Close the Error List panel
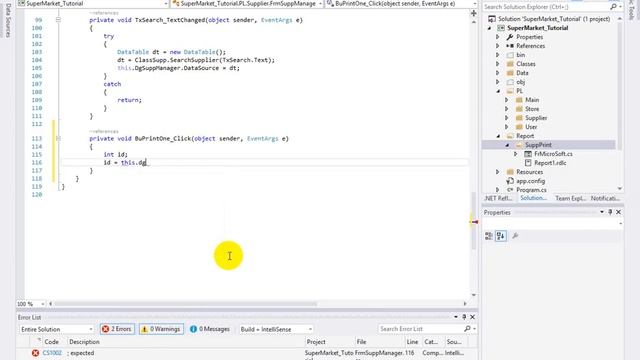 [x=472, y=317]
